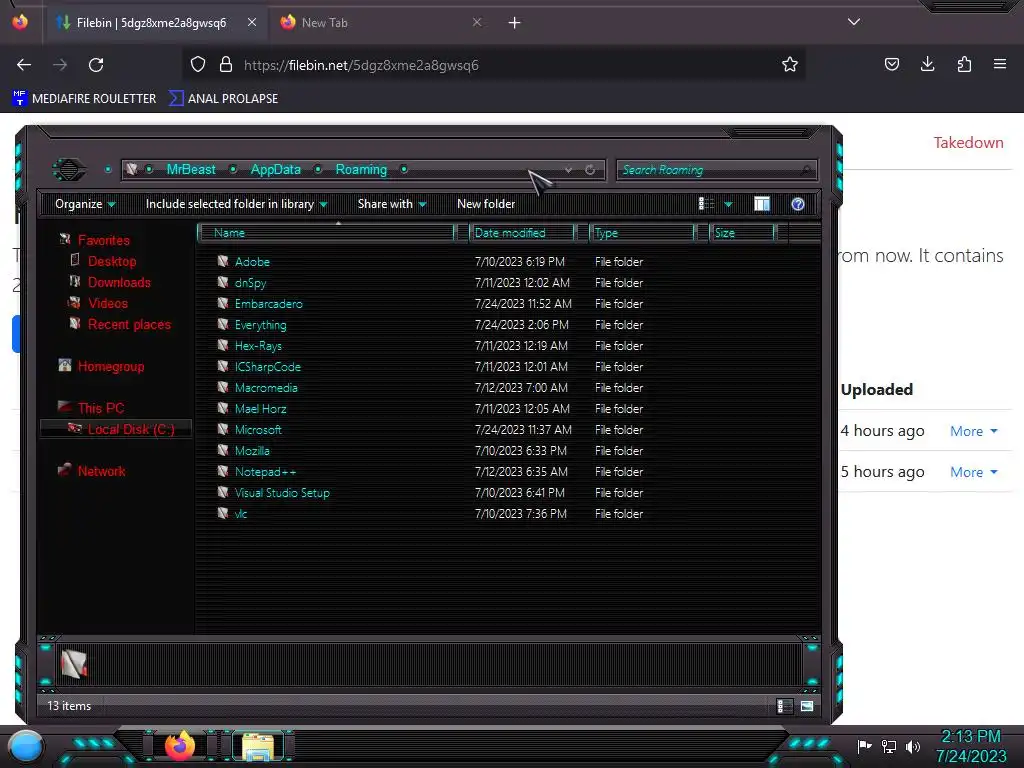1024x768 pixels.
Task: Open More menu for 5 hours ago file
Action: (x=974, y=472)
